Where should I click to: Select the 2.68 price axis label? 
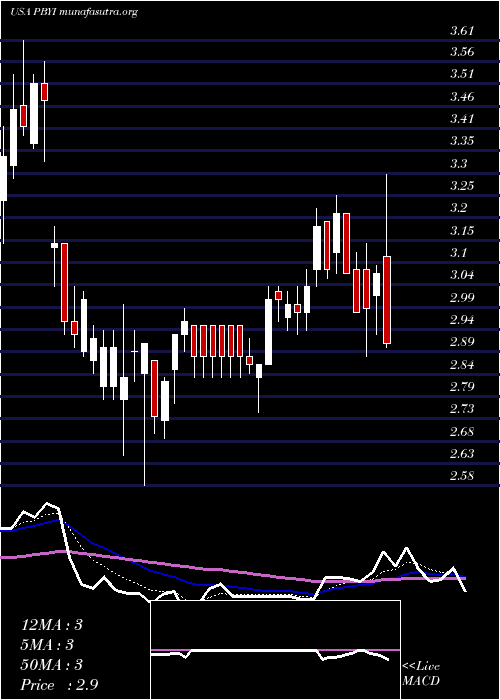coord(462,432)
